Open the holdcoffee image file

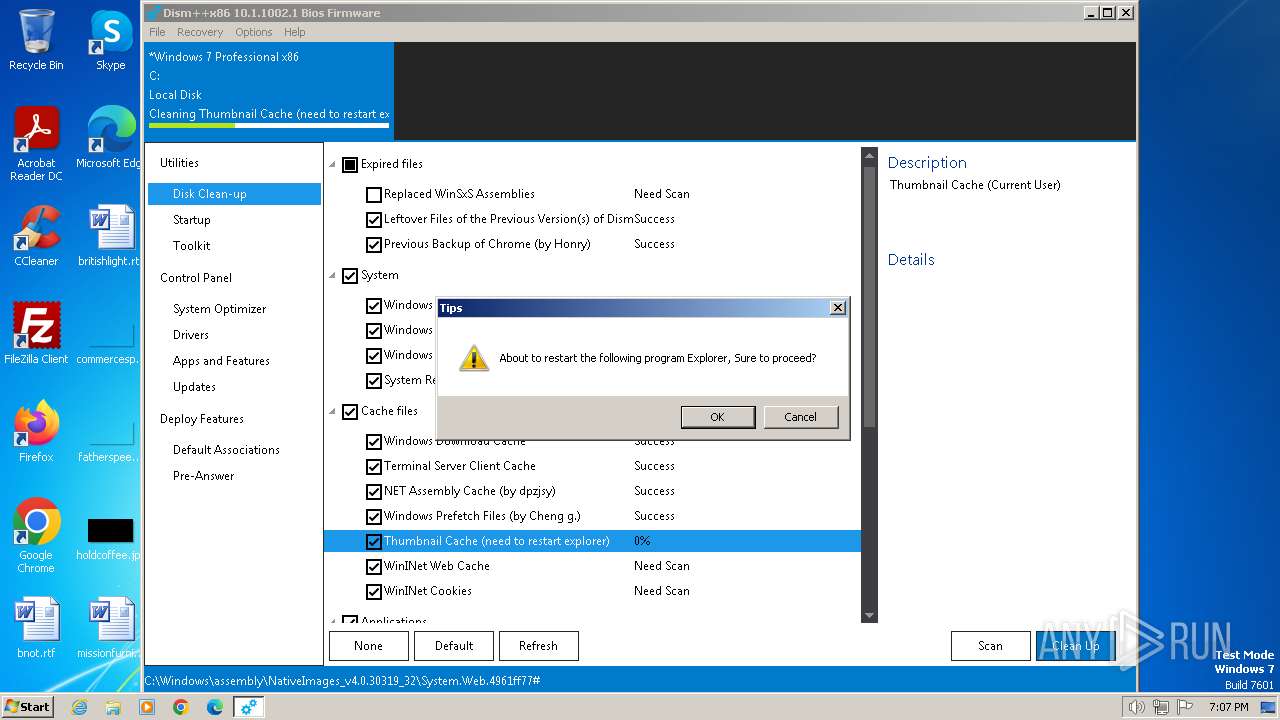click(x=110, y=537)
